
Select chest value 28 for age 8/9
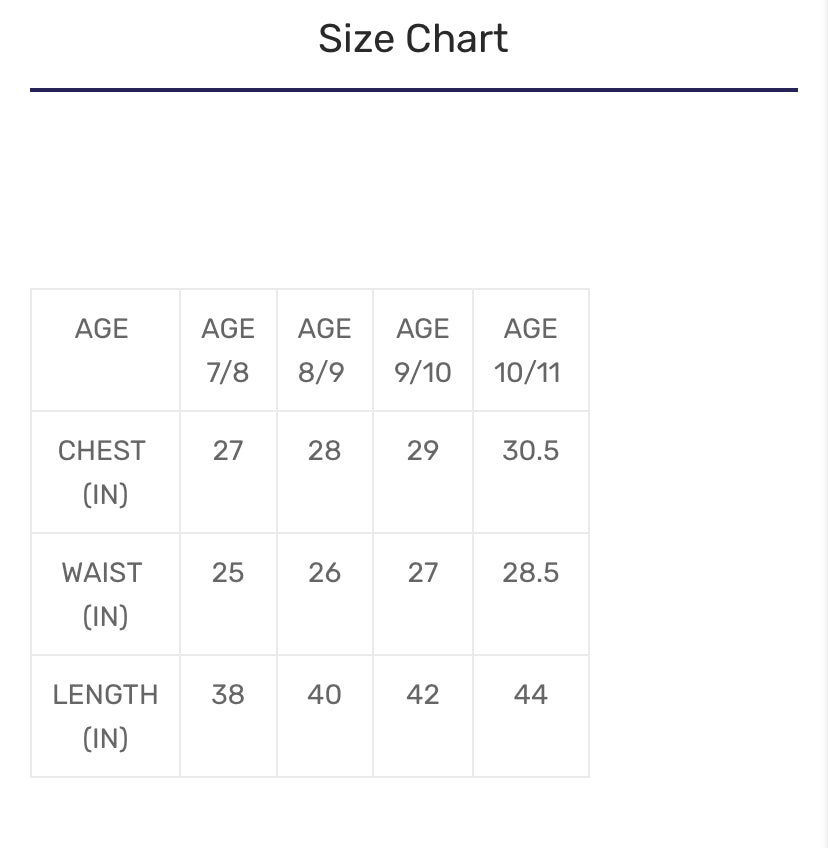click(324, 451)
